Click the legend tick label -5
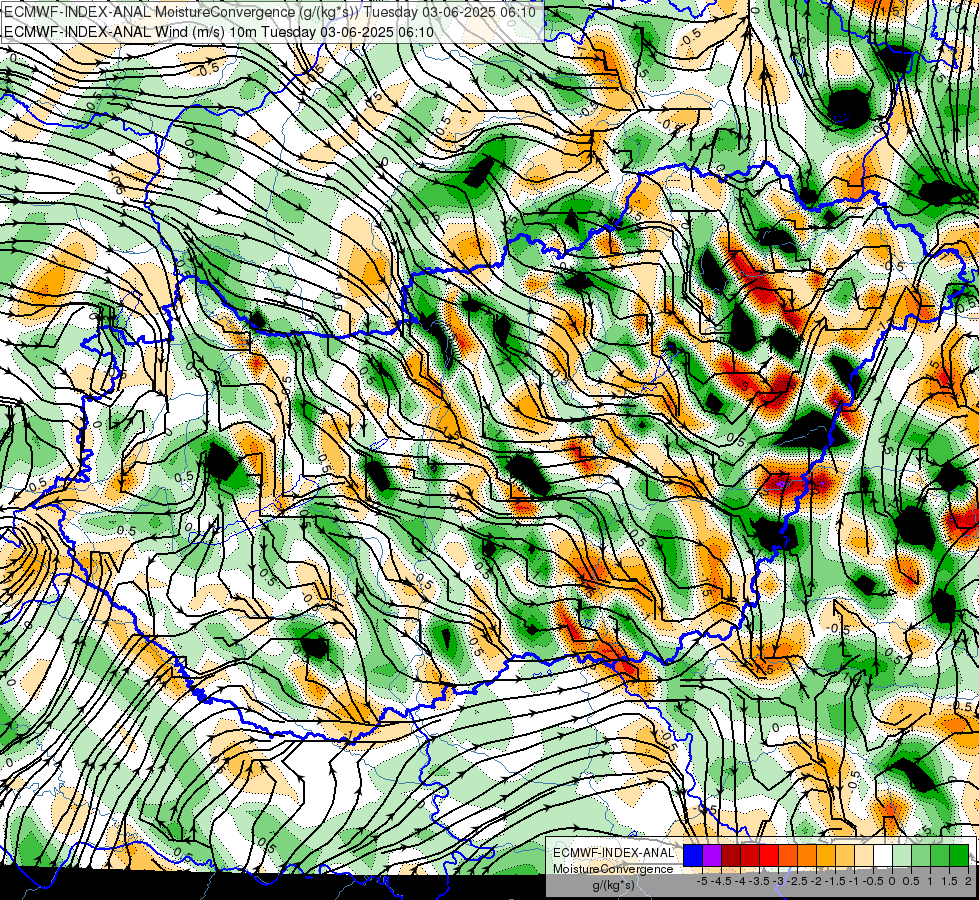The image size is (979, 900). tap(702, 881)
